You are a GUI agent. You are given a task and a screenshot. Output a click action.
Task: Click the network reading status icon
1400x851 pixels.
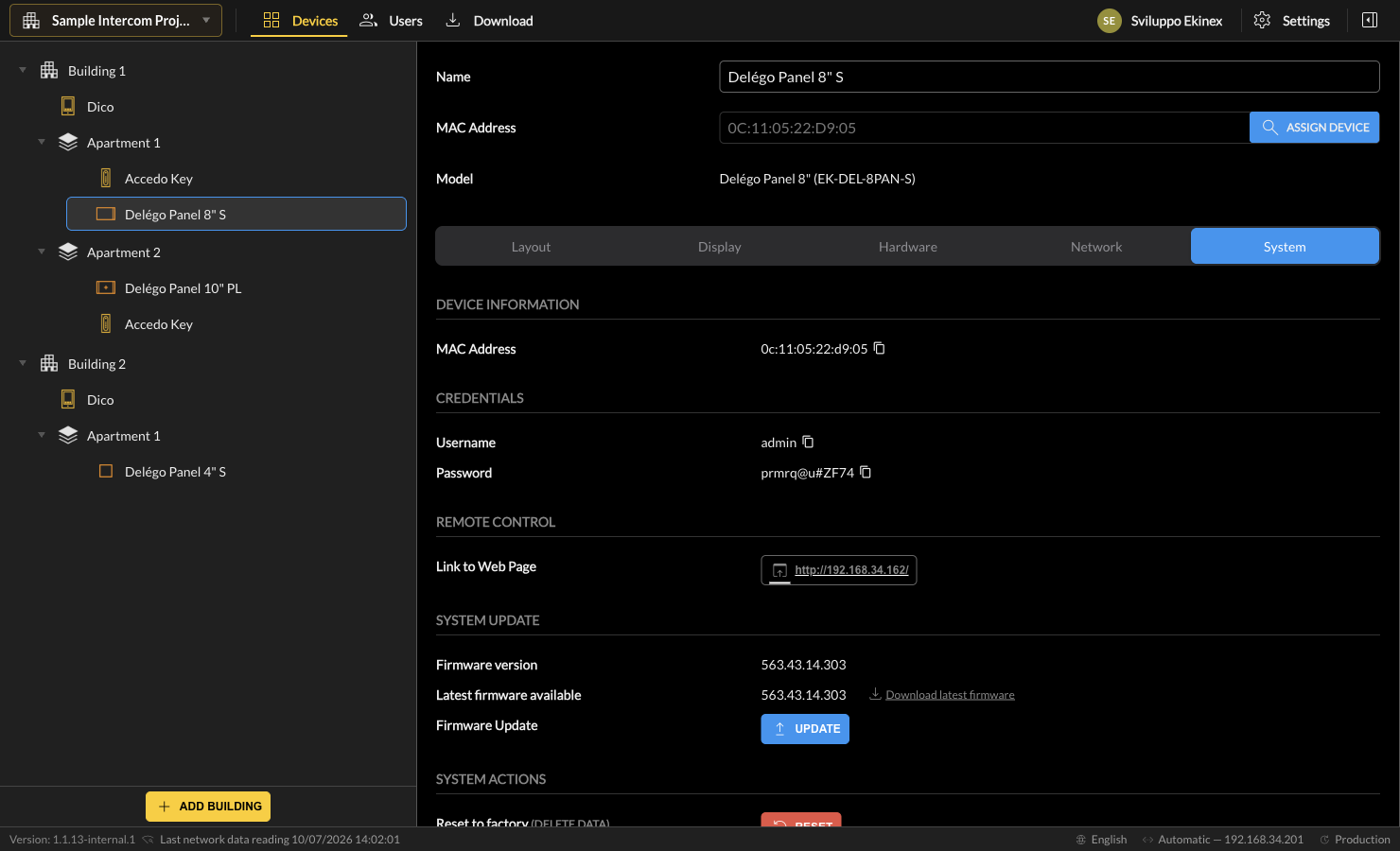pyautogui.click(x=148, y=840)
